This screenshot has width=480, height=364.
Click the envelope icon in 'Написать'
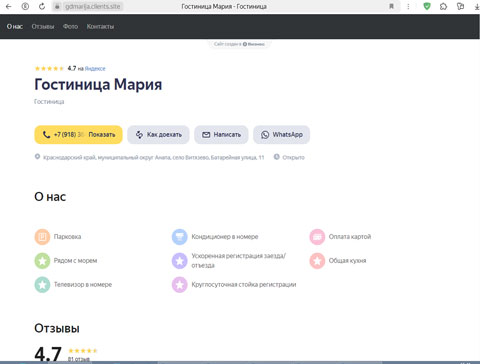tap(206, 135)
